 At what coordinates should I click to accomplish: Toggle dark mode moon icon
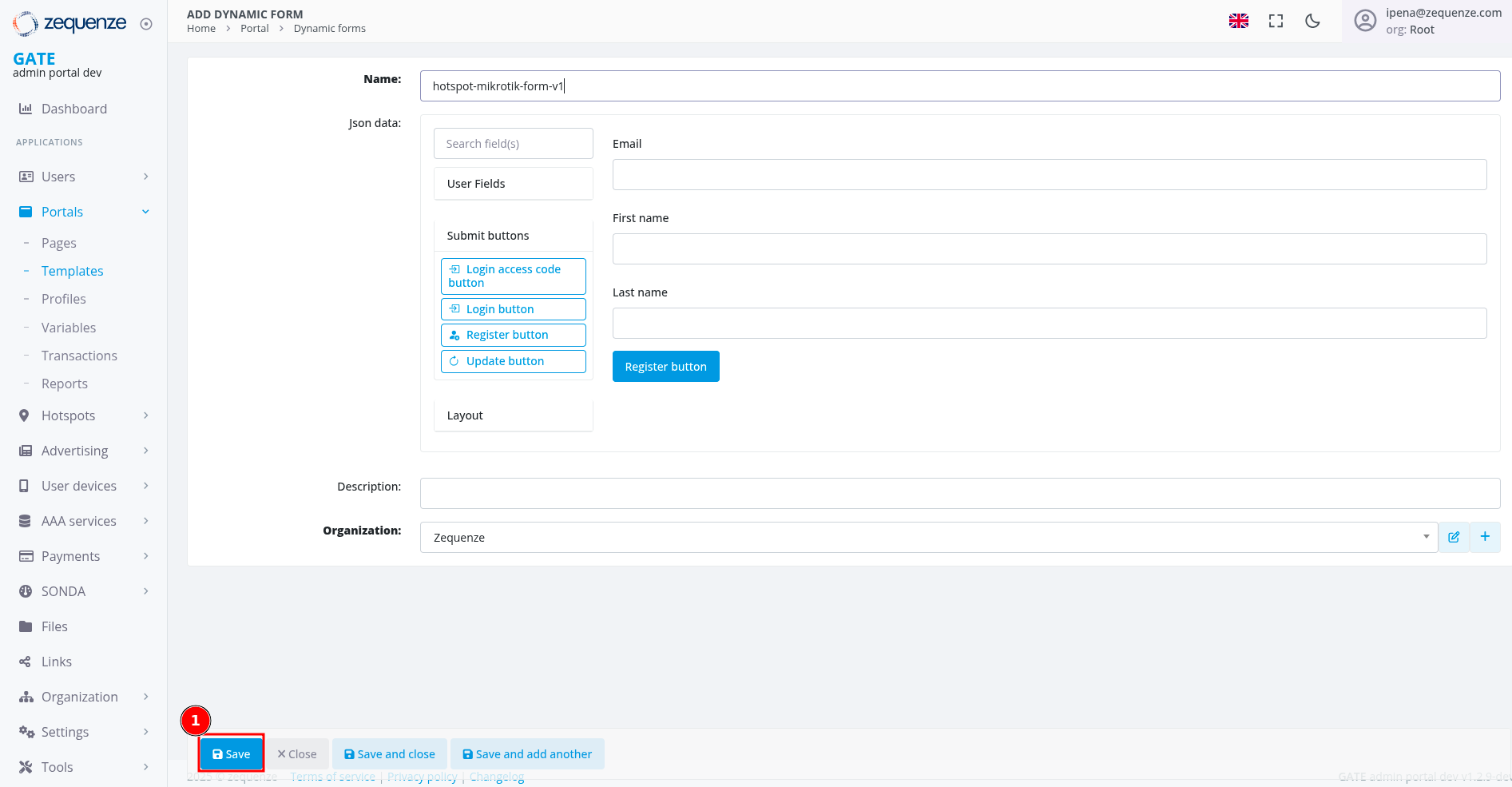pos(1312,22)
